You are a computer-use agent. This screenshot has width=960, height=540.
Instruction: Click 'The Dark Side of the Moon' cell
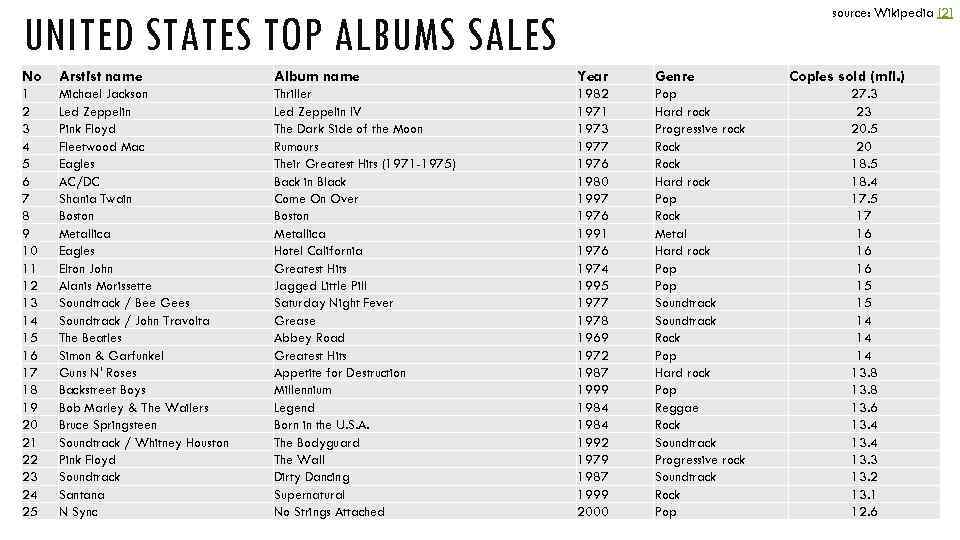(x=348, y=129)
